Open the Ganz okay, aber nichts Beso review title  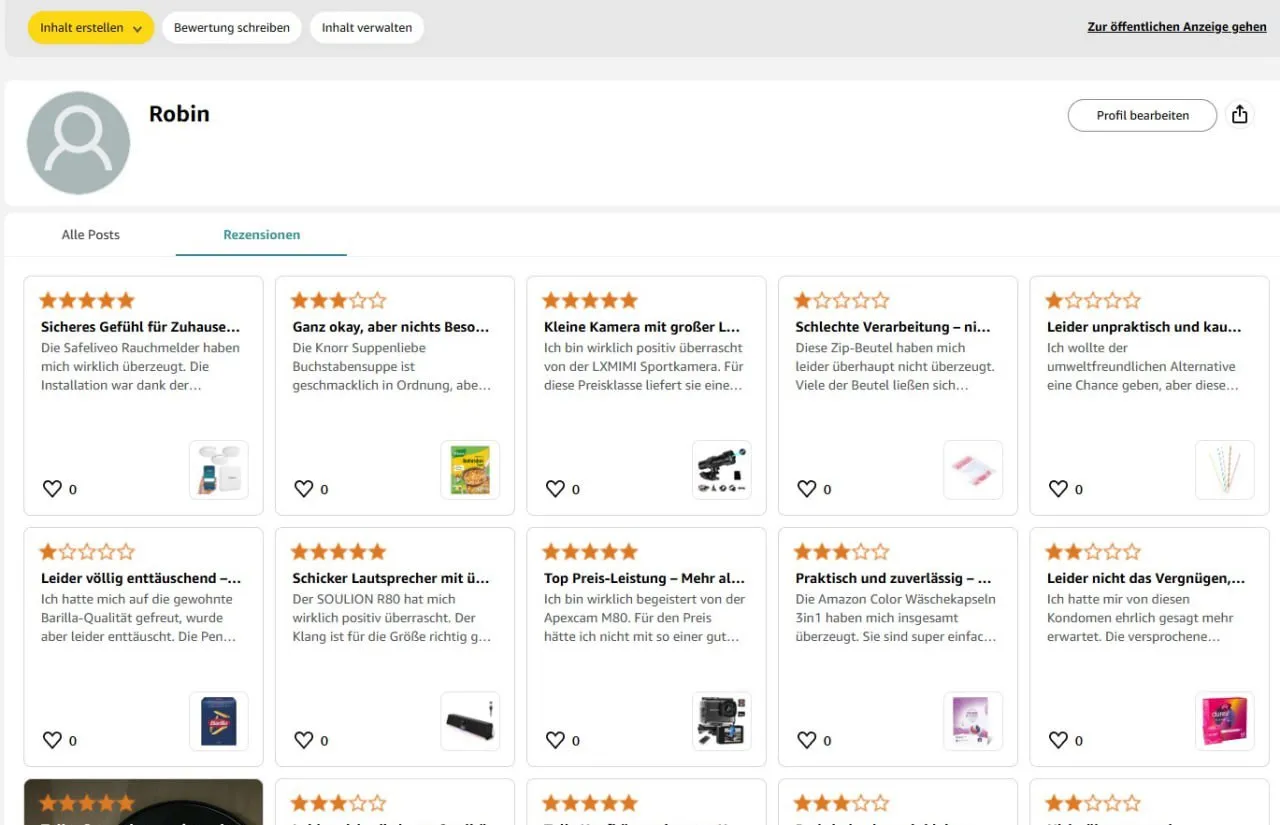(x=391, y=327)
